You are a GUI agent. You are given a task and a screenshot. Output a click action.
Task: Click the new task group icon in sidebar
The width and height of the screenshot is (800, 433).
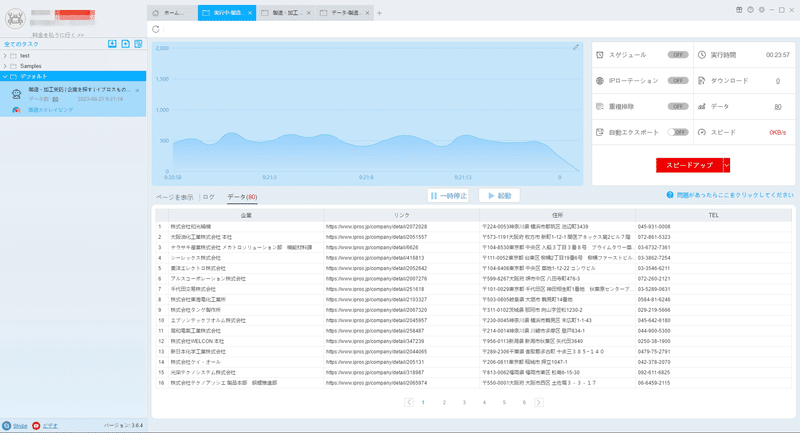click(x=126, y=44)
